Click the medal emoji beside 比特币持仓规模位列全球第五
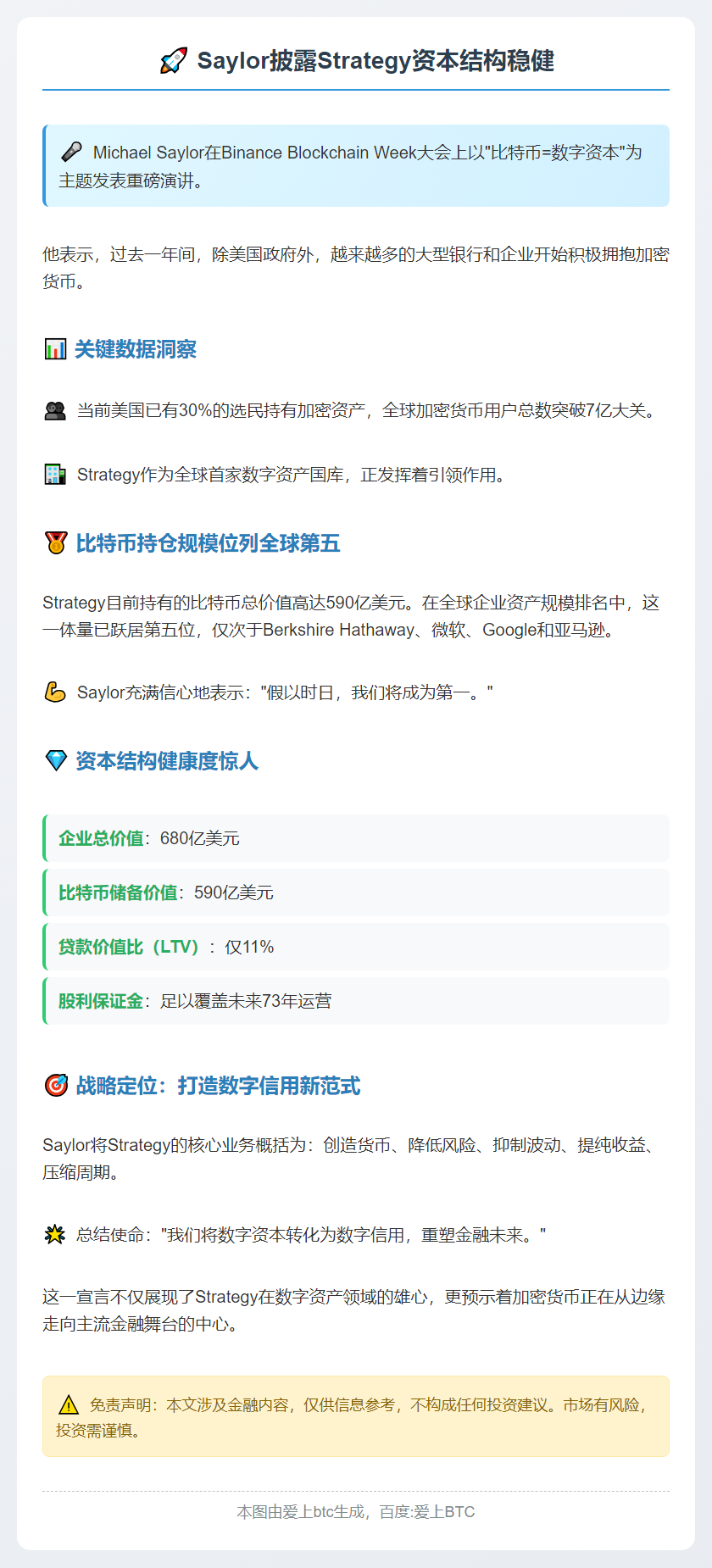This screenshot has width=712, height=1568. [56, 542]
